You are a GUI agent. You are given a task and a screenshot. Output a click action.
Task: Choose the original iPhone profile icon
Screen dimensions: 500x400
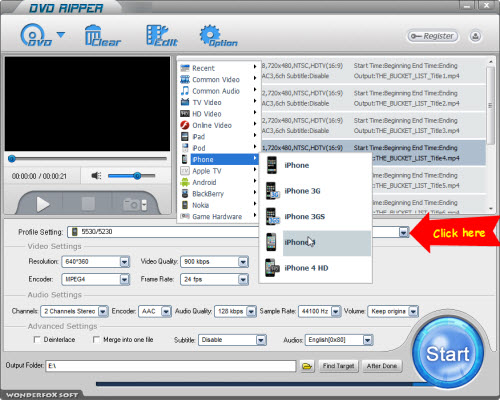(x=272, y=165)
